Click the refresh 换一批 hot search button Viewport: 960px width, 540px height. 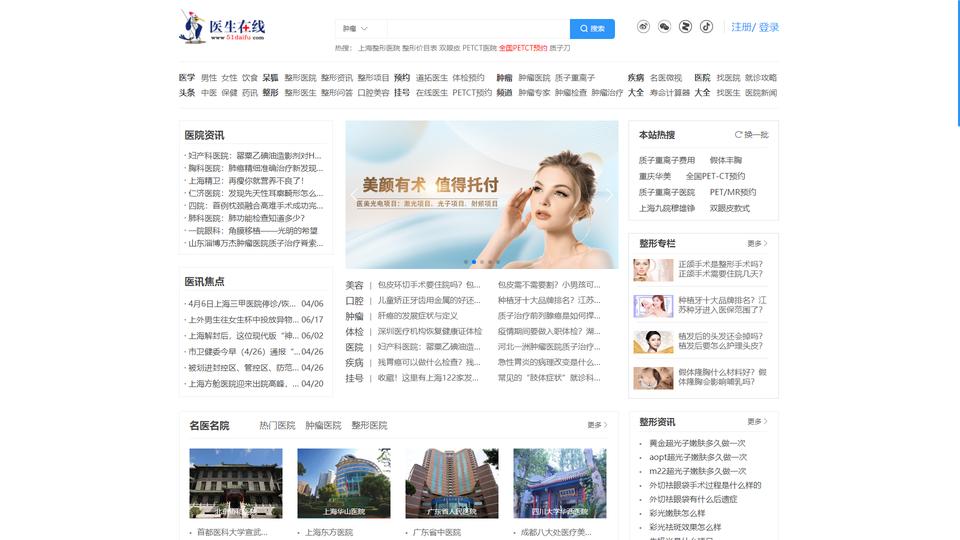(x=751, y=135)
